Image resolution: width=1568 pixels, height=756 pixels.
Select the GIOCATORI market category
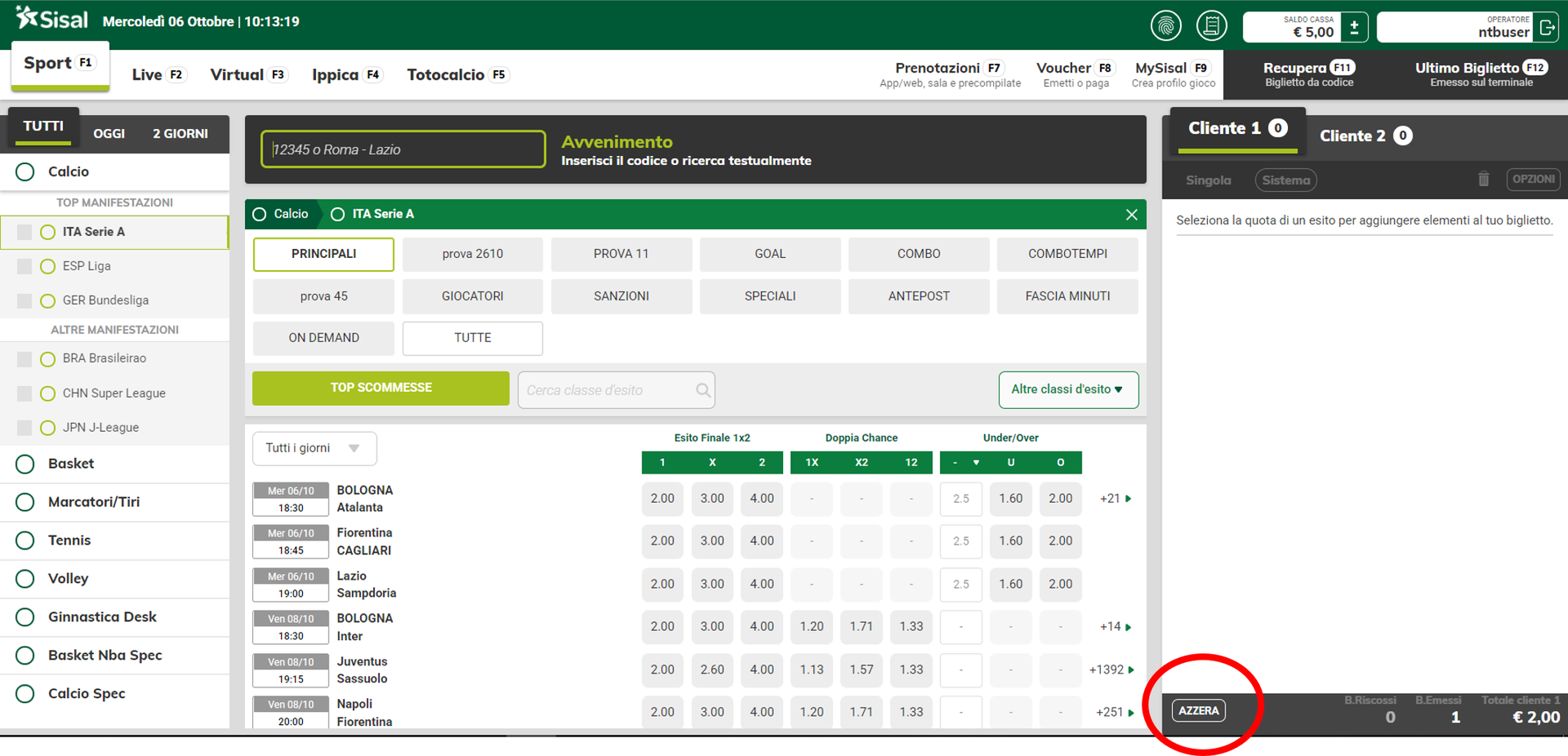[x=472, y=296]
